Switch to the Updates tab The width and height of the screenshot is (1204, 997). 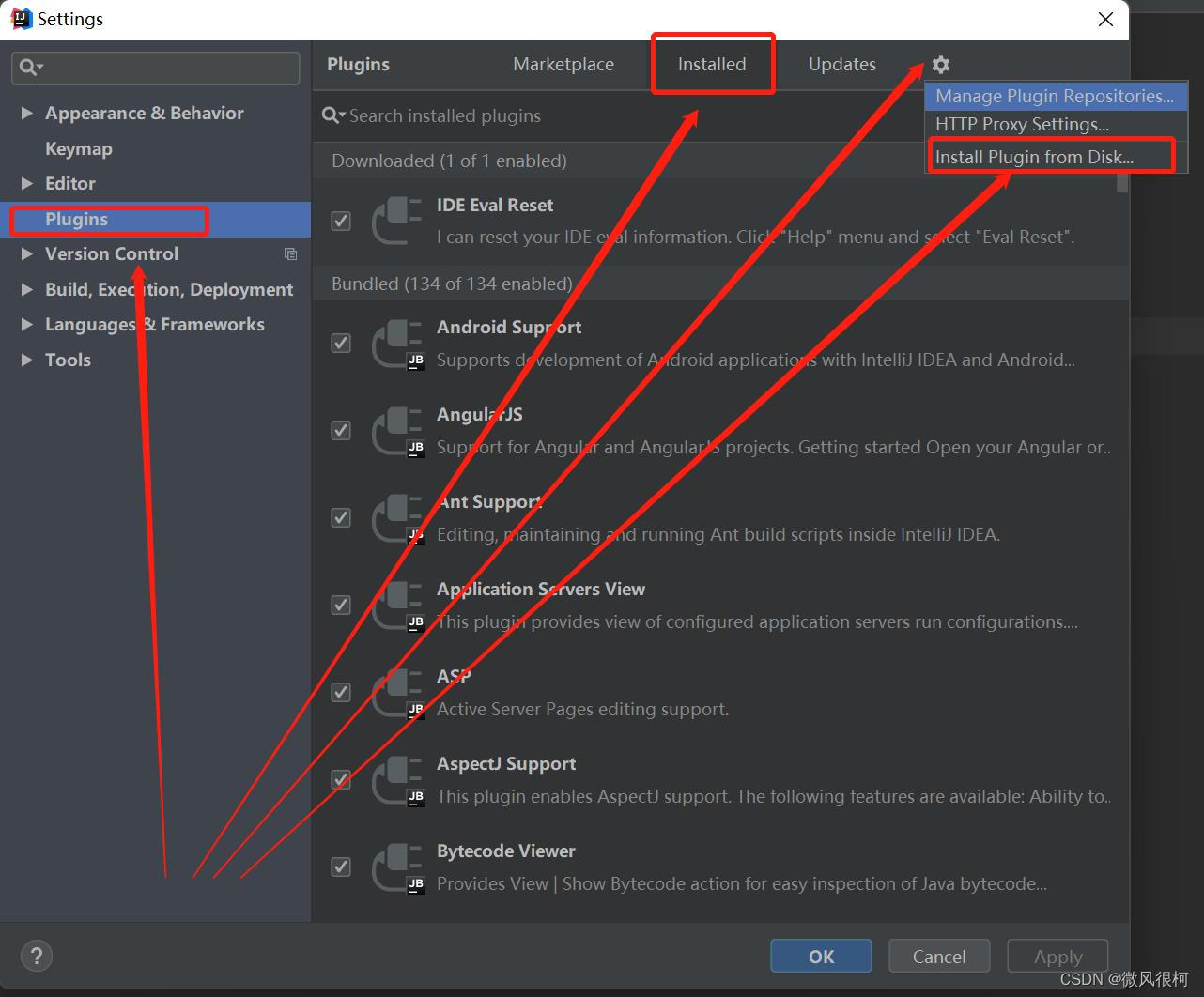pyautogui.click(x=842, y=65)
